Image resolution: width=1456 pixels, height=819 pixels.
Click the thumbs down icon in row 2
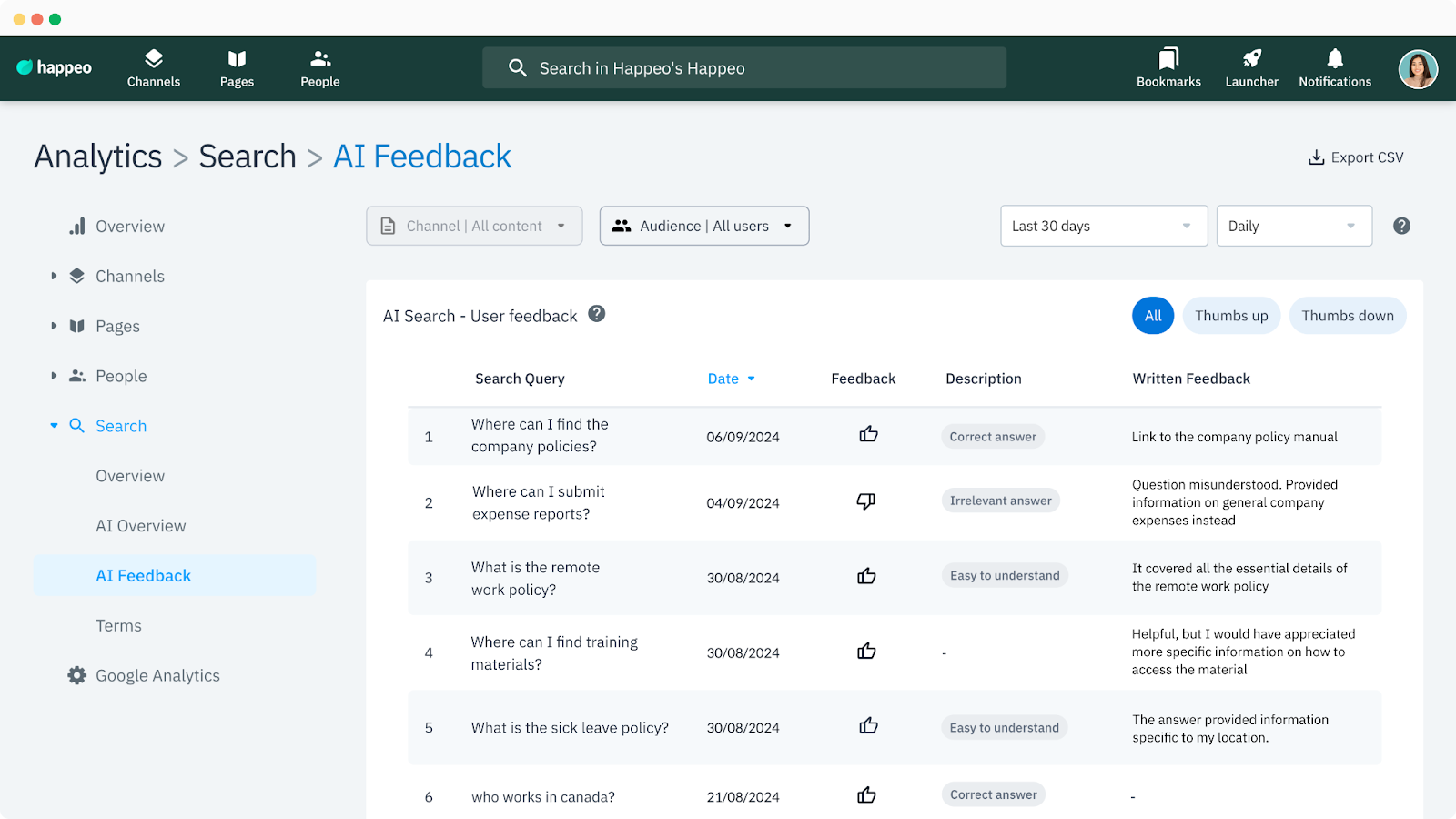(x=865, y=501)
